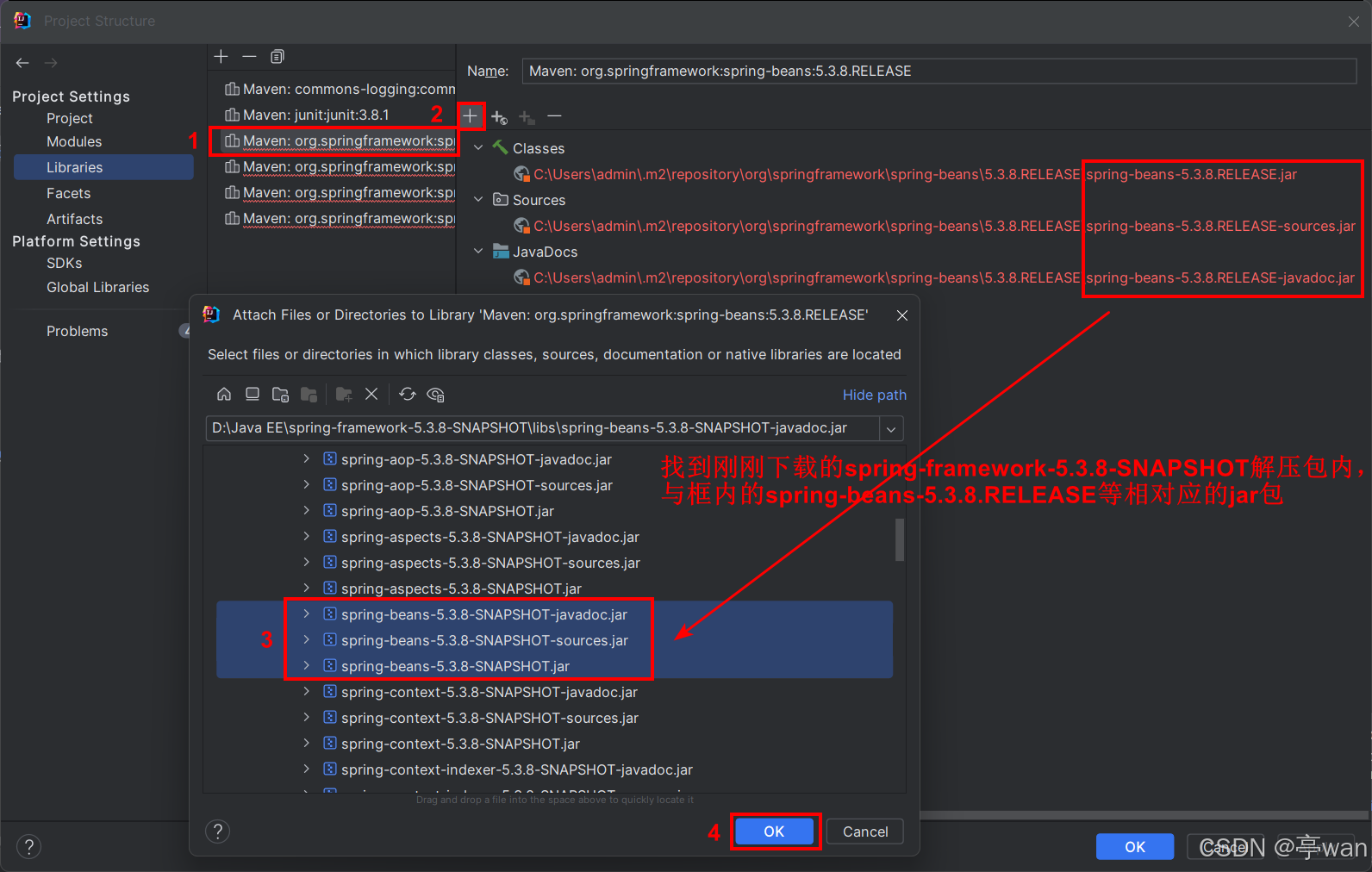Open Project settings section
This screenshot has height=872, width=1372.
pyautogui.click(x=70, y=118)
